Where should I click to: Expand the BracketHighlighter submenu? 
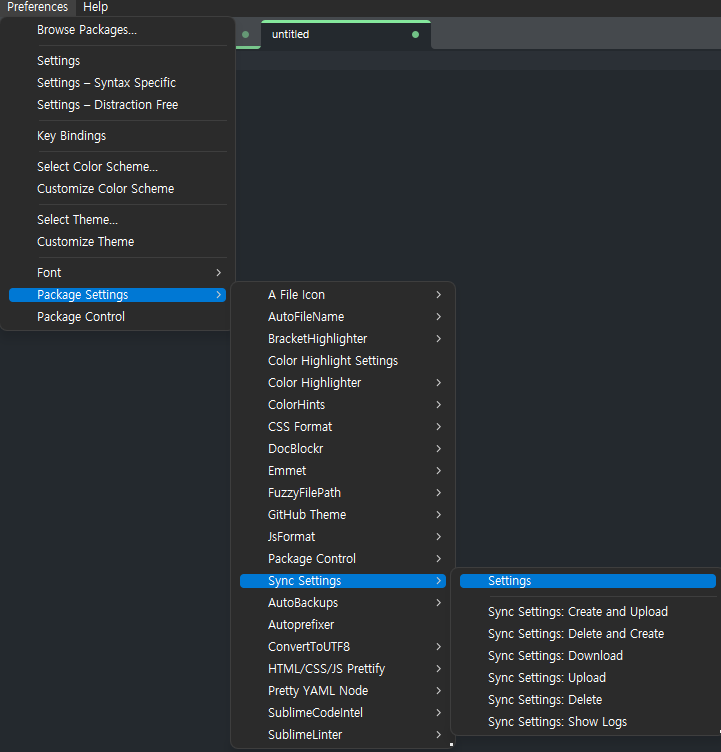tap(343, 339)
